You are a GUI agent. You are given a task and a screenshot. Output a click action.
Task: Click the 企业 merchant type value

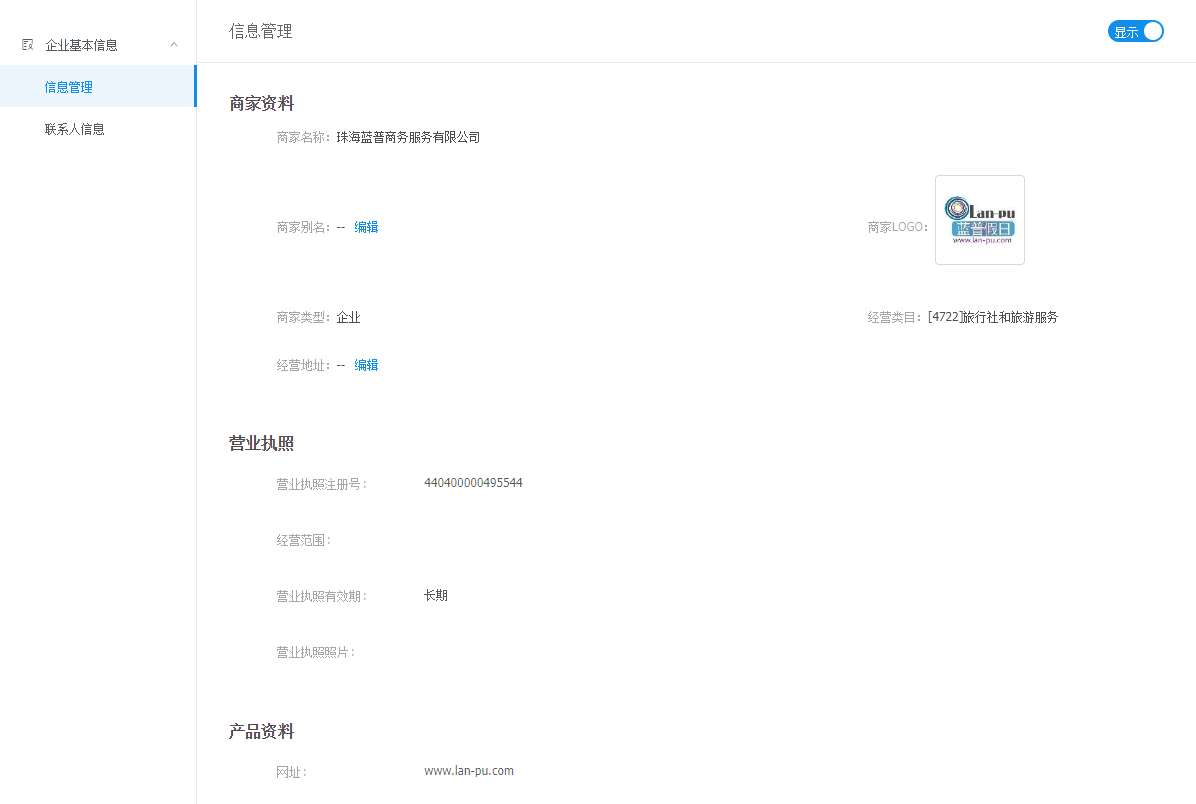tap(349, 317)
